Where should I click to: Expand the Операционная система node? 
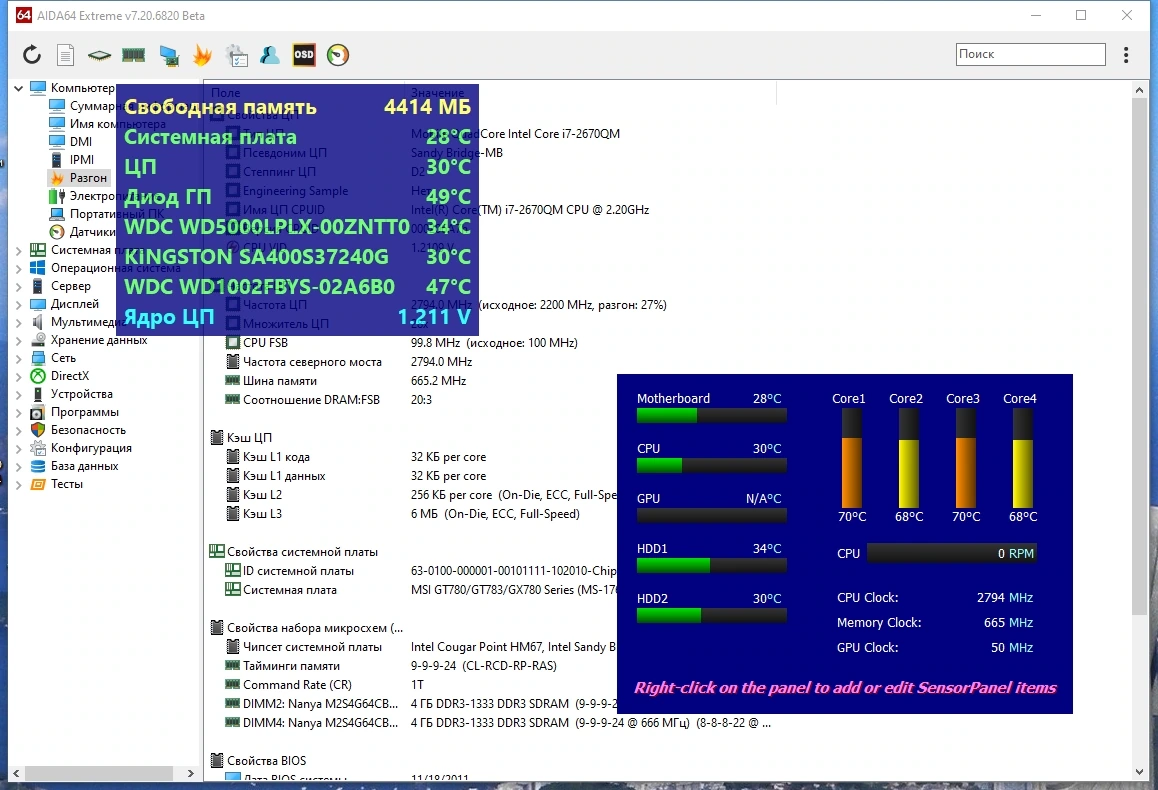point(18,268)
